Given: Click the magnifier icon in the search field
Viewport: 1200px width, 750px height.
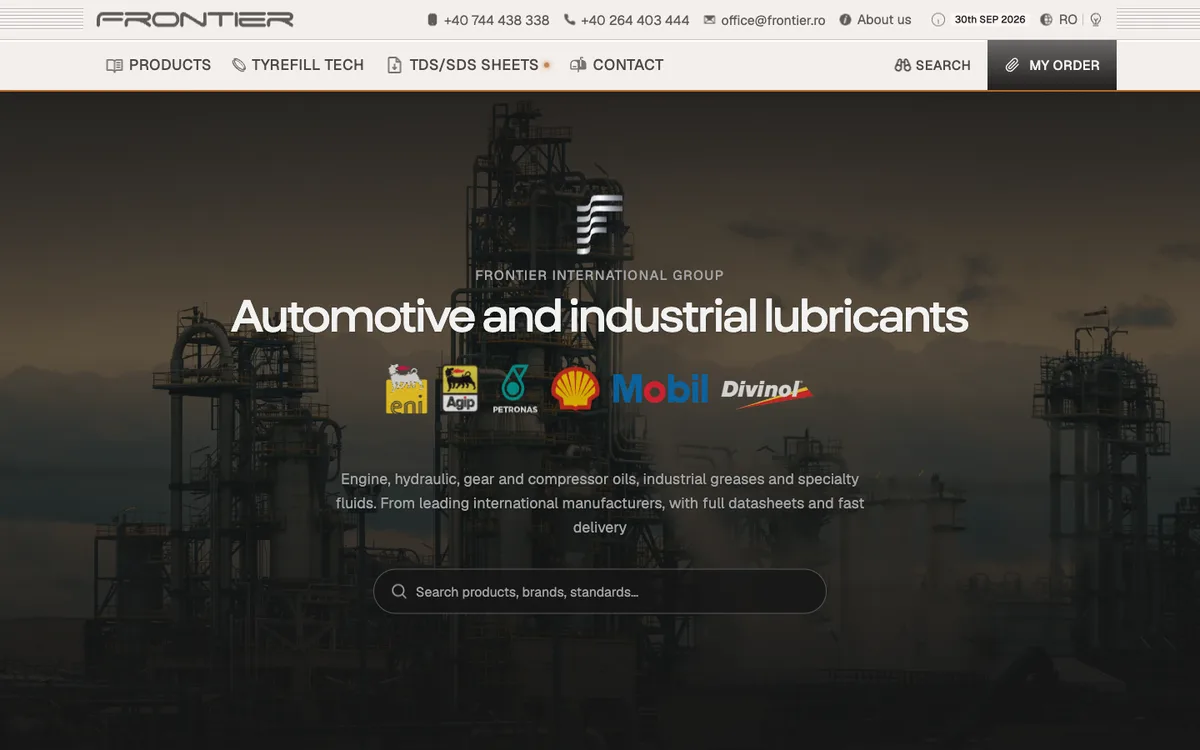Looking at the screenshot, I should (399, 591).
